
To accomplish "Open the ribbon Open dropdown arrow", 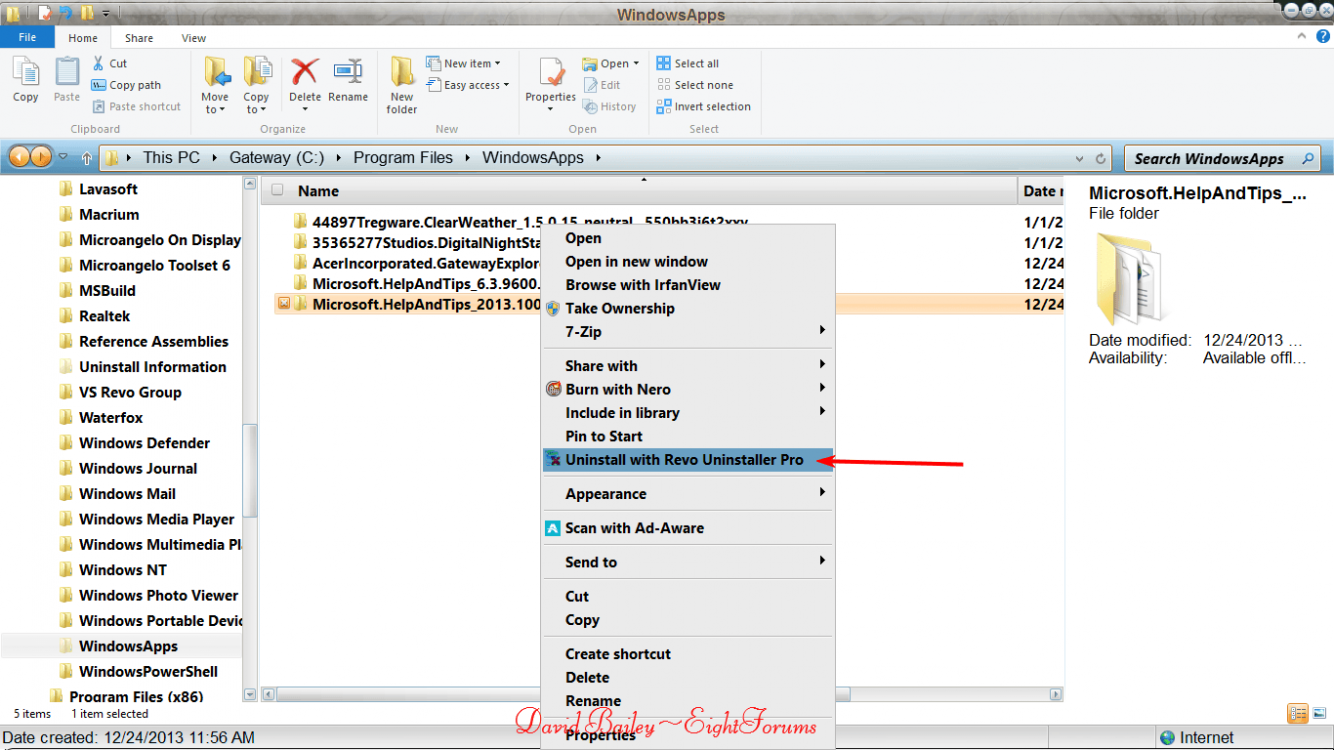I will 636,64.
